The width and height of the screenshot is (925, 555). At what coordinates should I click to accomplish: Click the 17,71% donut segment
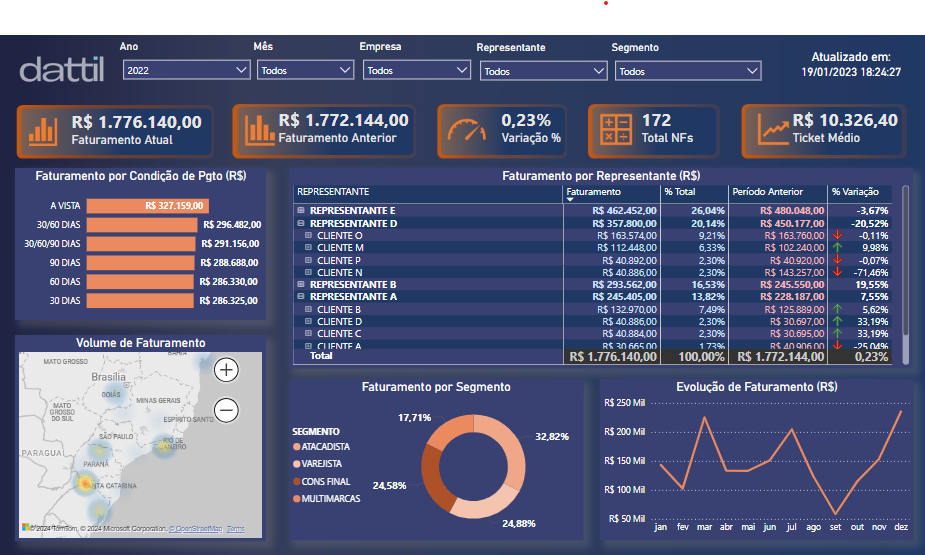tap(450, 431)
